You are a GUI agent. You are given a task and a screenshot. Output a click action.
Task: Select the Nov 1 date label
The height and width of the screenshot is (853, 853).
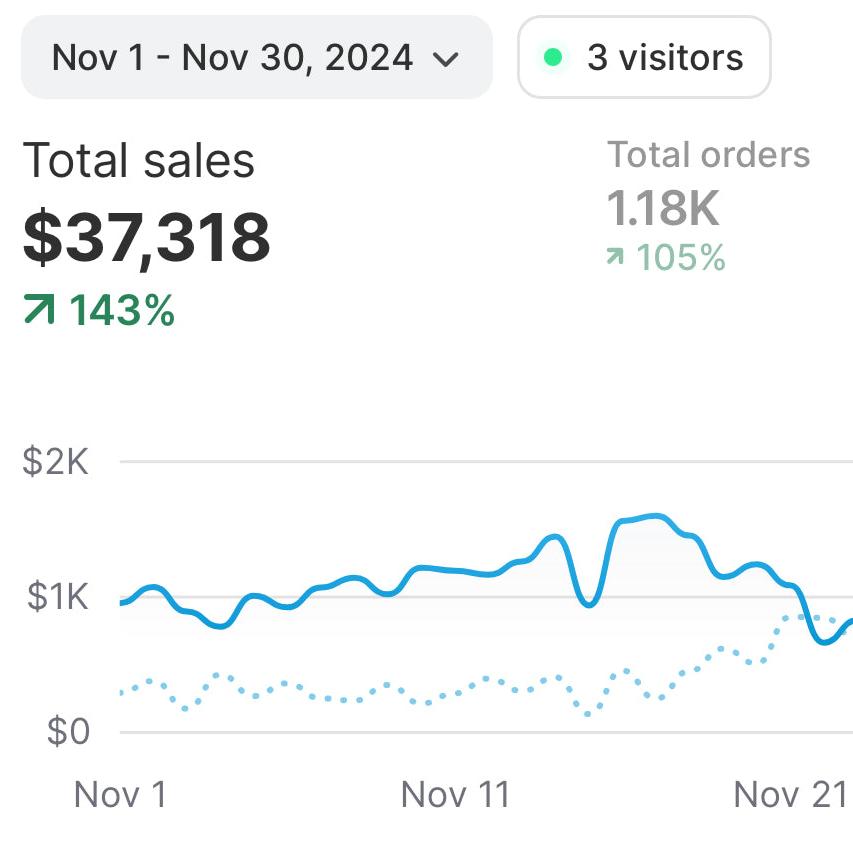(x=121, y=795)
